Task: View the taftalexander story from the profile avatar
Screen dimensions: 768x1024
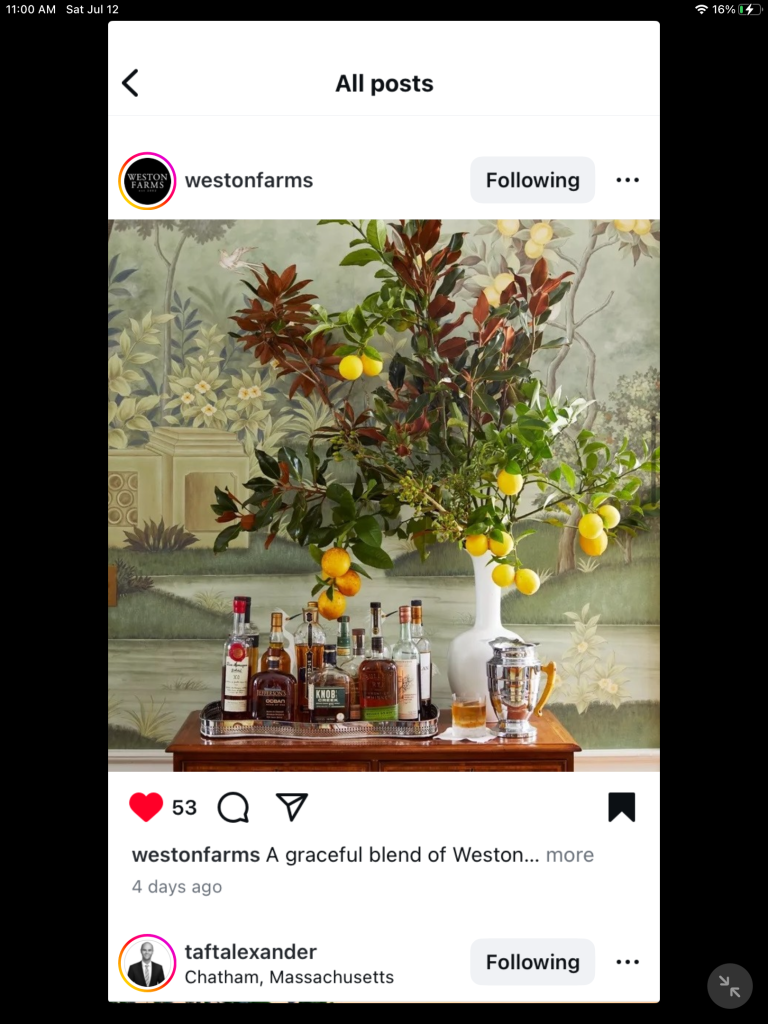Action: point(147,963)
